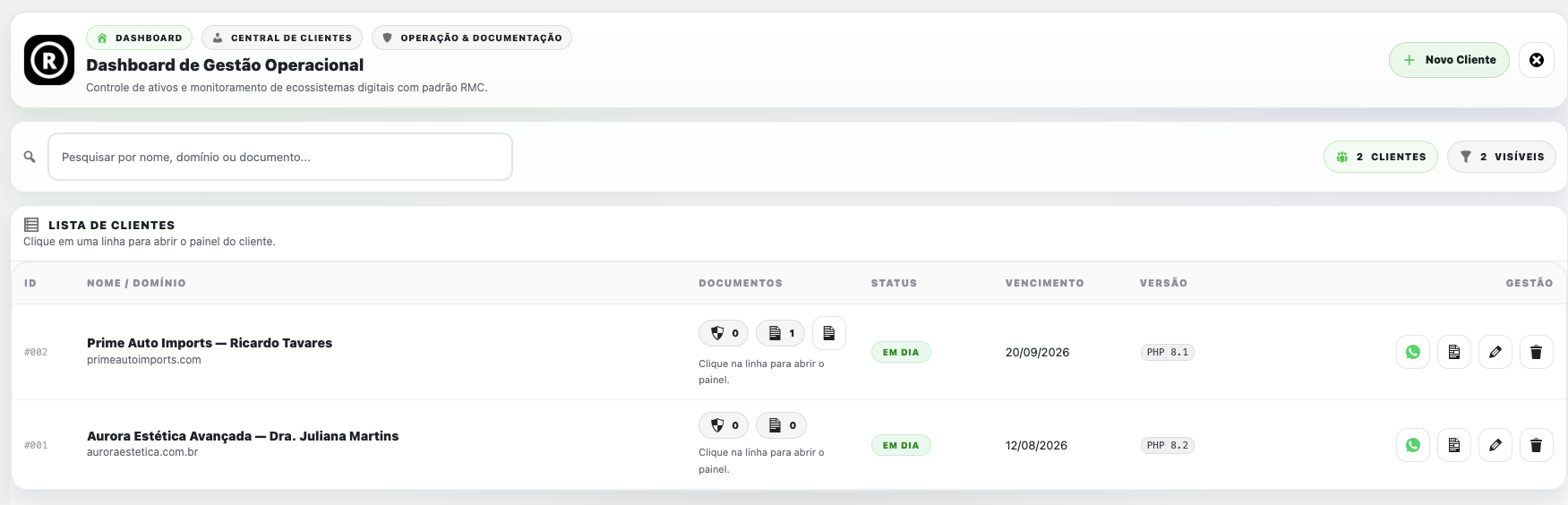Toggle the 2 Visíveis filter
The width and height of the screenshot is (1568, 505).
[1501, 157]
